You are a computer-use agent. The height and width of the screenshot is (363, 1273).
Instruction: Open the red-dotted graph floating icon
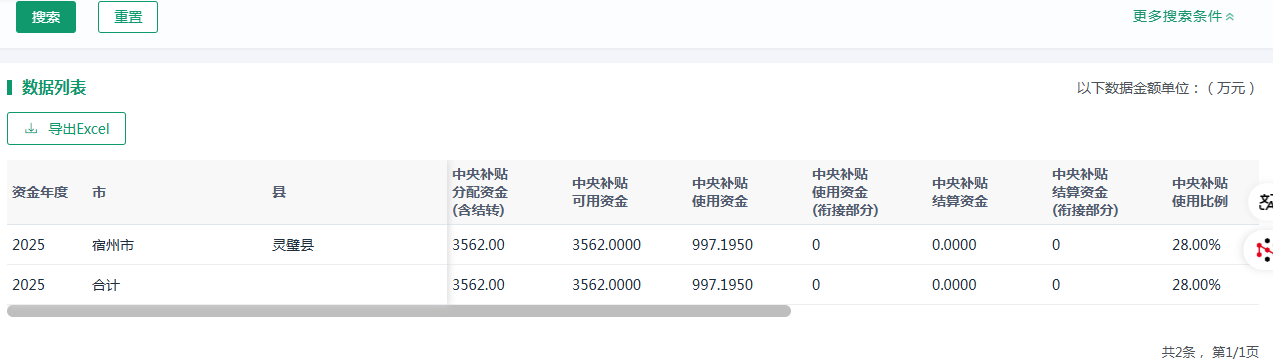coord(1264,250)
